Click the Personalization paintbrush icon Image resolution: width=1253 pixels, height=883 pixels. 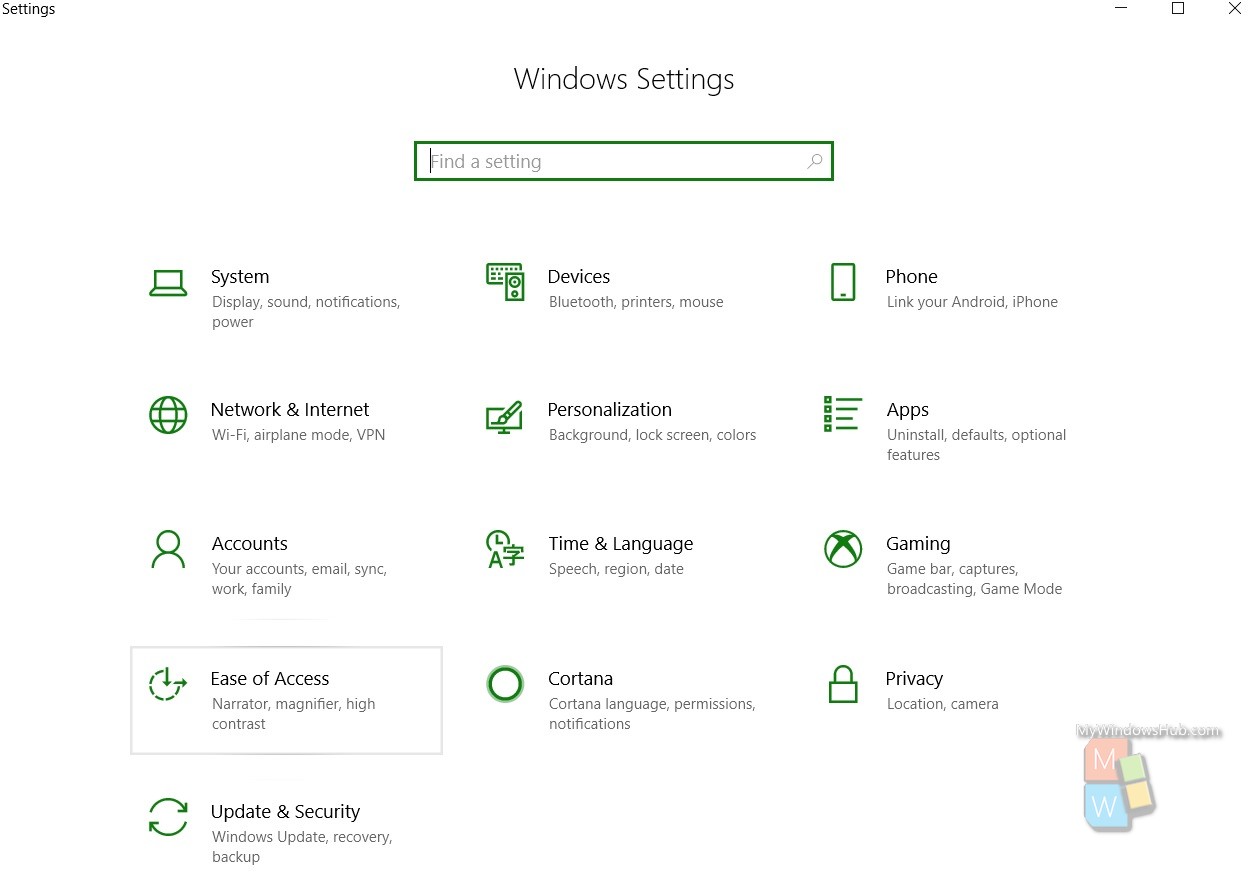504,417
